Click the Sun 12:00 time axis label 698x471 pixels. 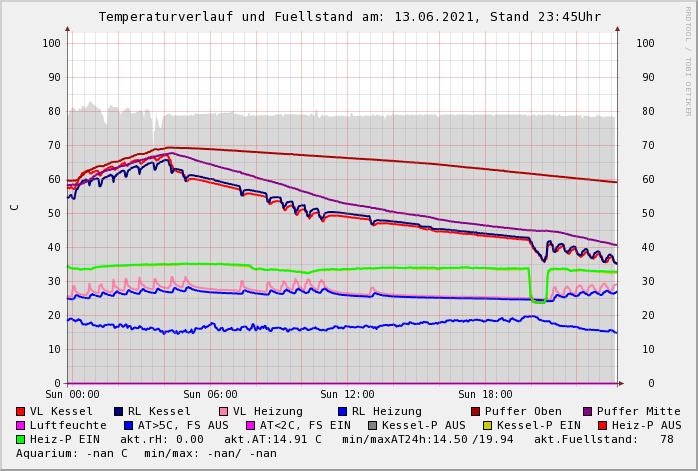pos(347,395)
